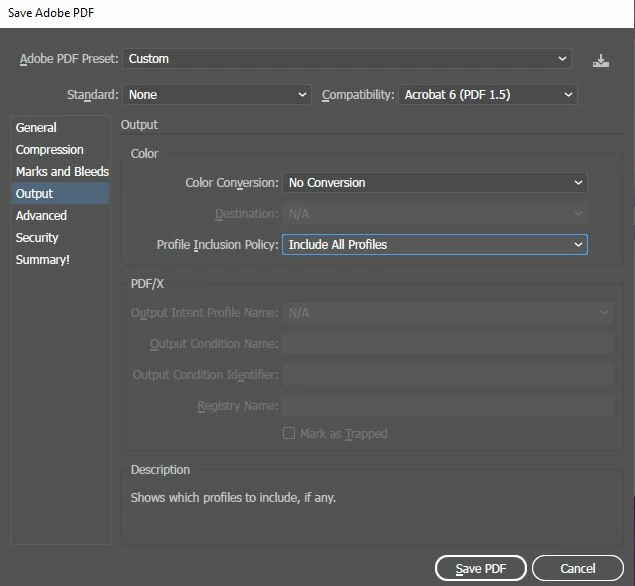635x586 pixels.
Task: Select the Marks and Bleeds category
Action: click(x=60, y=172)
